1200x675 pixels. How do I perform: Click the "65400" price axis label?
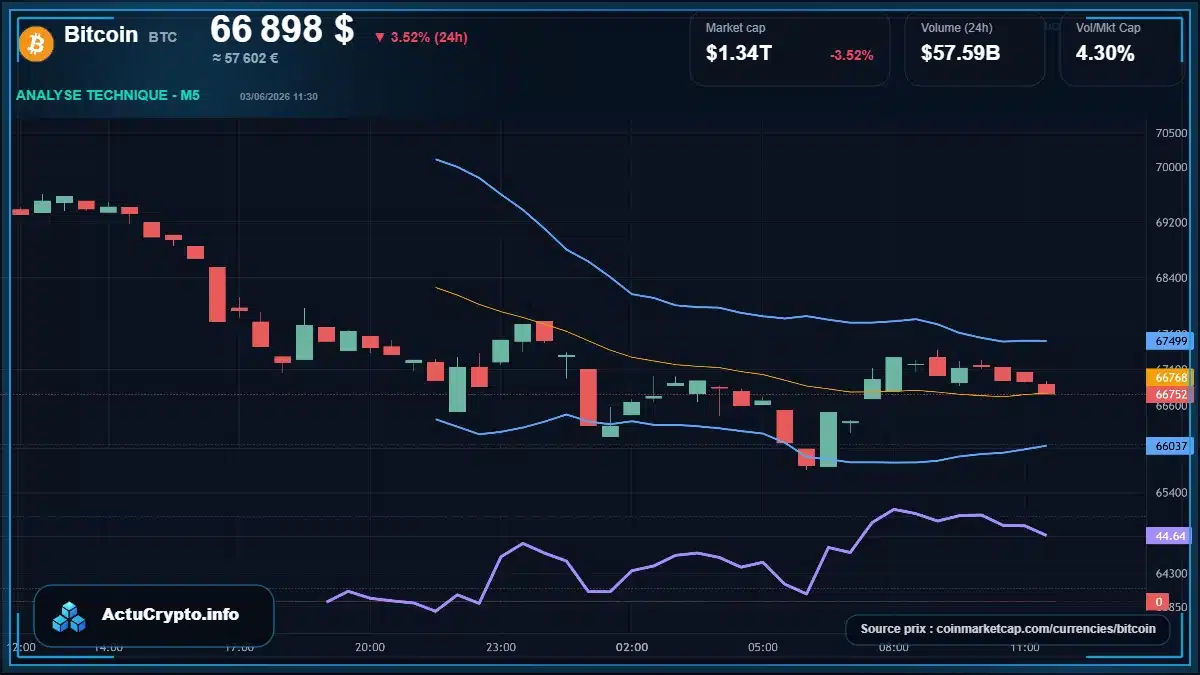click(1171, 494)
